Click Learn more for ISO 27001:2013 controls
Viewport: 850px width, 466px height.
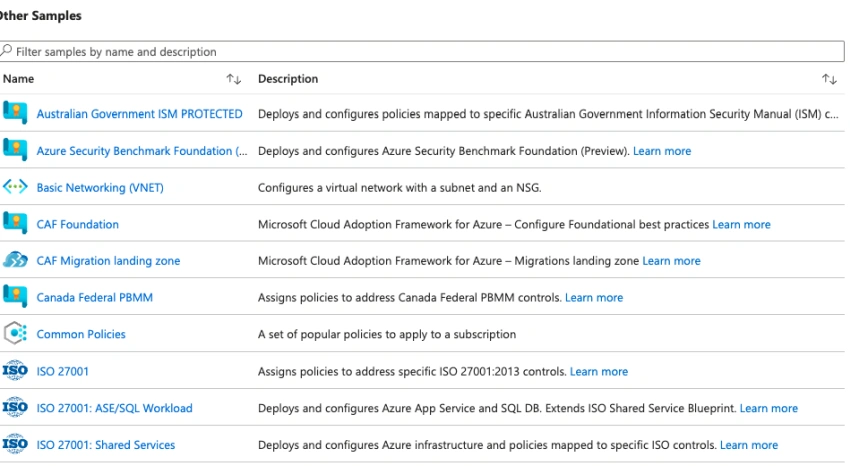pyautogui.click(x=598, y=371)
